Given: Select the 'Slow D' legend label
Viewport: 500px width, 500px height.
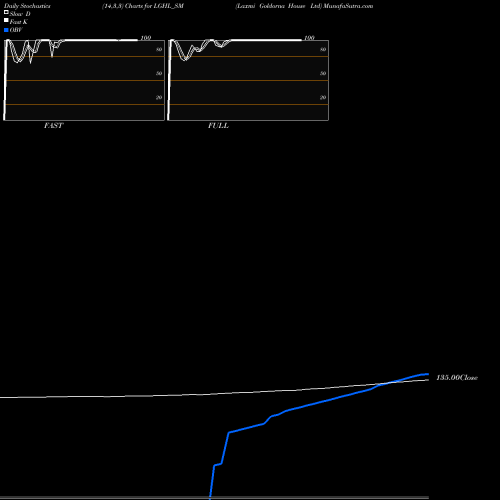Looking at the screenshot, I should (20, 14).
